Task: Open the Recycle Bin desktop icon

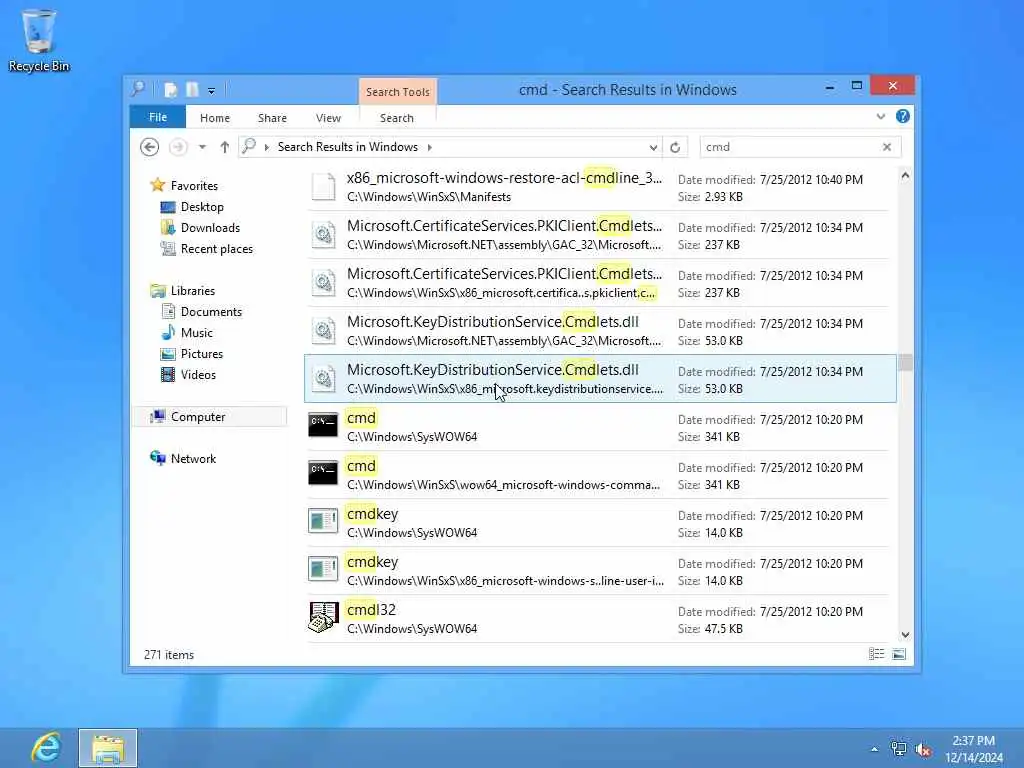Action: tap(39, 40)
